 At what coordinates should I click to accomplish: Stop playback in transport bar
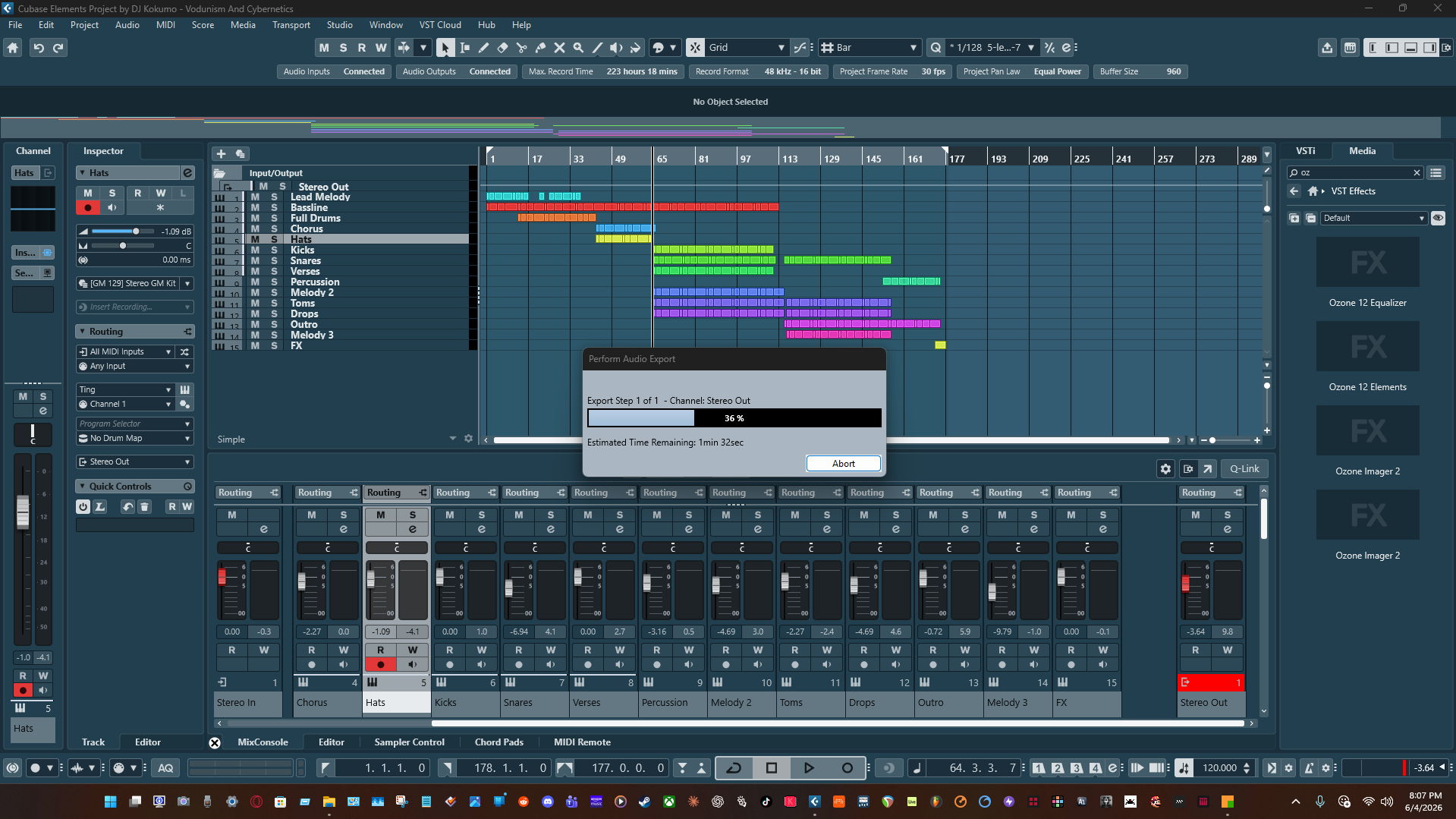[772, 768]
